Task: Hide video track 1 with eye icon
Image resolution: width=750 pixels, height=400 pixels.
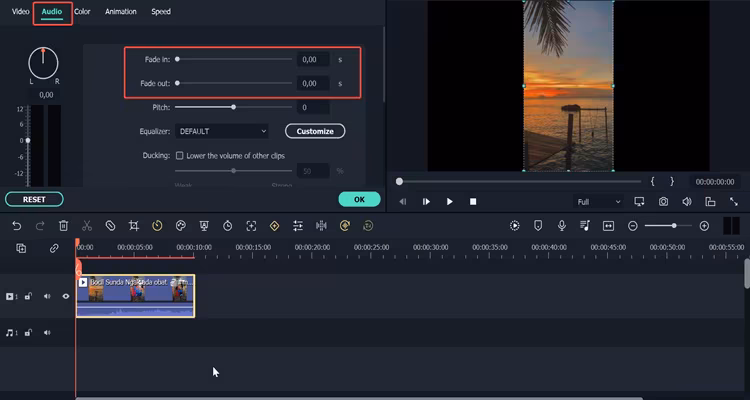Action: coord(66,296)
